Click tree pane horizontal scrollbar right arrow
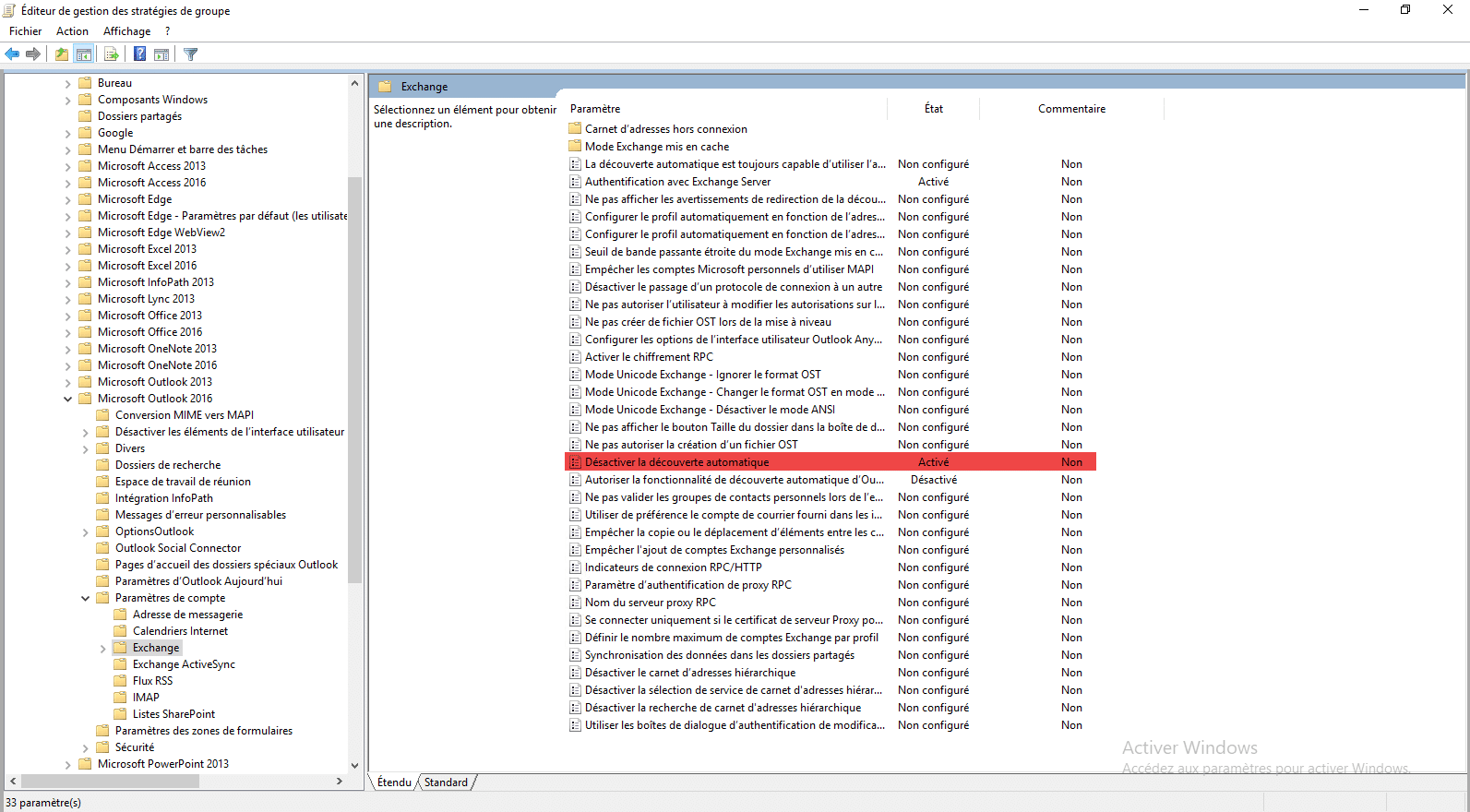Viewport: 1470px width, 812px height. click(x=340, y=782)
